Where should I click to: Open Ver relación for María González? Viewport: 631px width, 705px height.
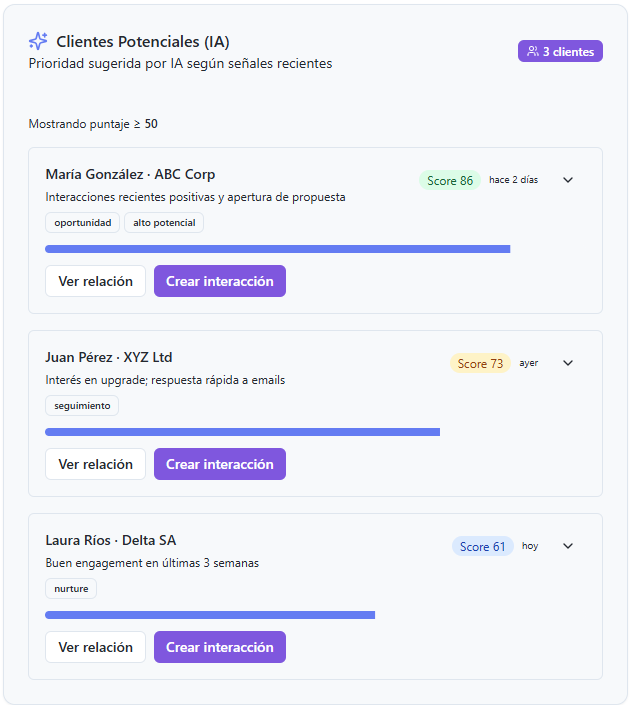(95, 281)
